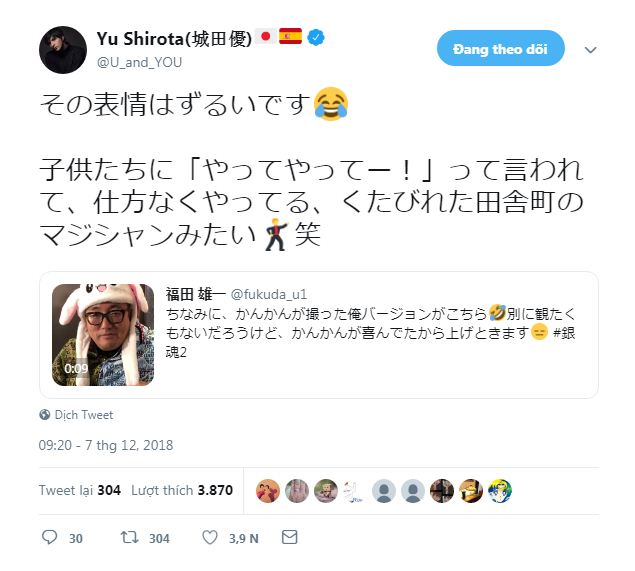Click the globe icon beside Dịch Tweet
The width and height of the screenshot is (635, 571).
click(45, 415)
